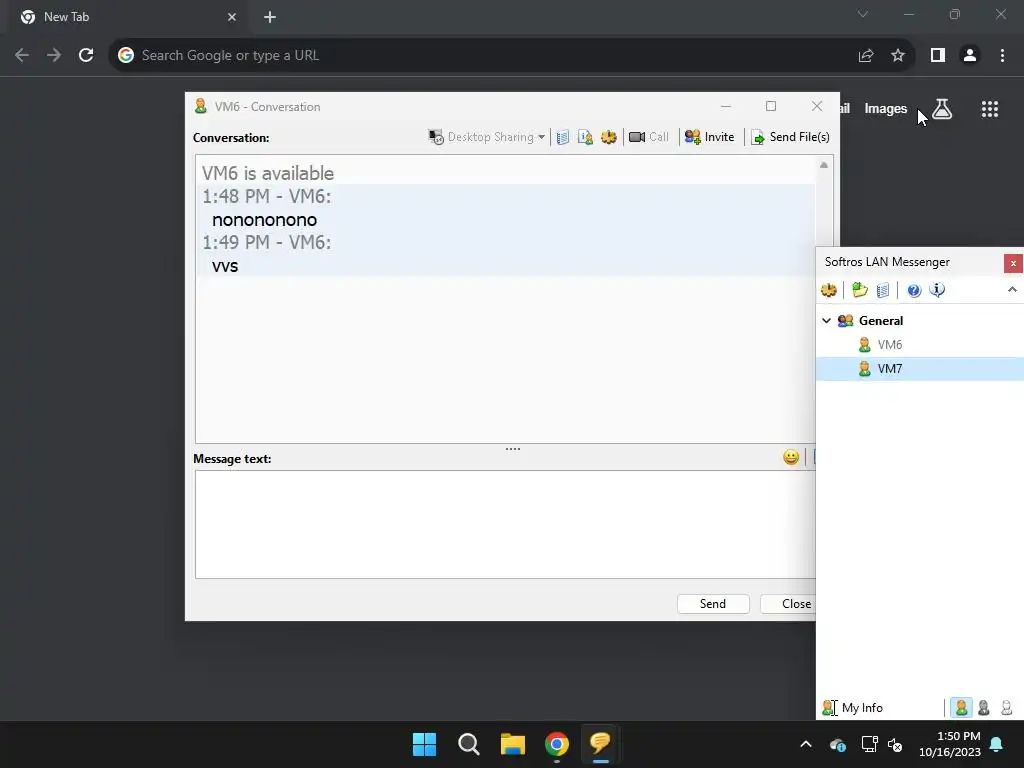This screenshot has height=768, width=1024.
Task: Open received files folder in Messenger panel
Action: point(860,290)
